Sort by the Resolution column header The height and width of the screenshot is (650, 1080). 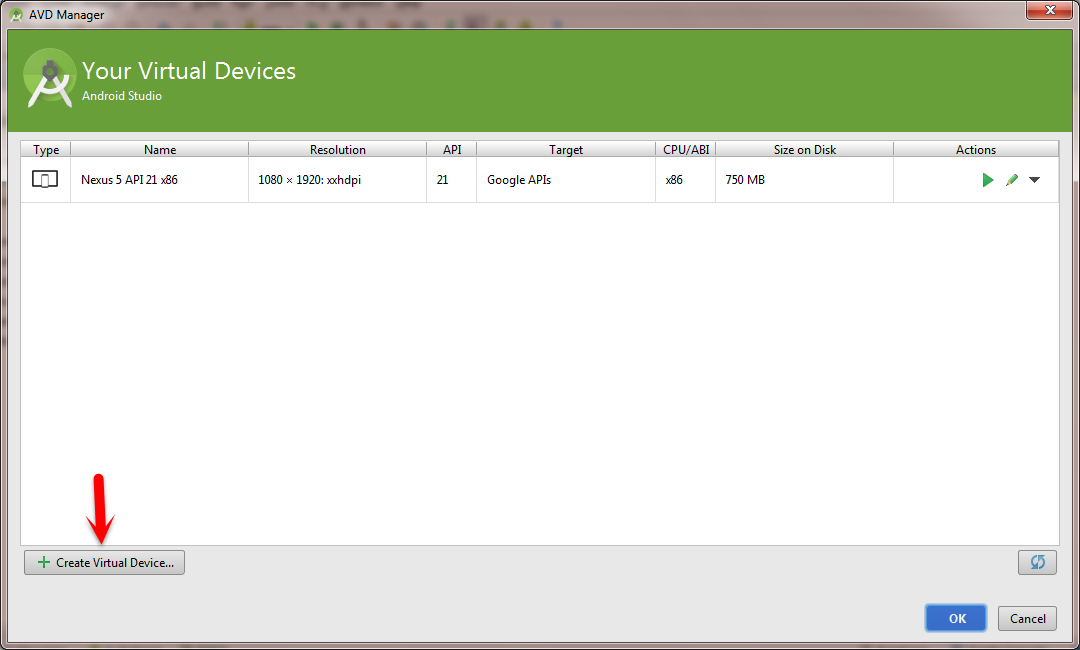[338, 149]
